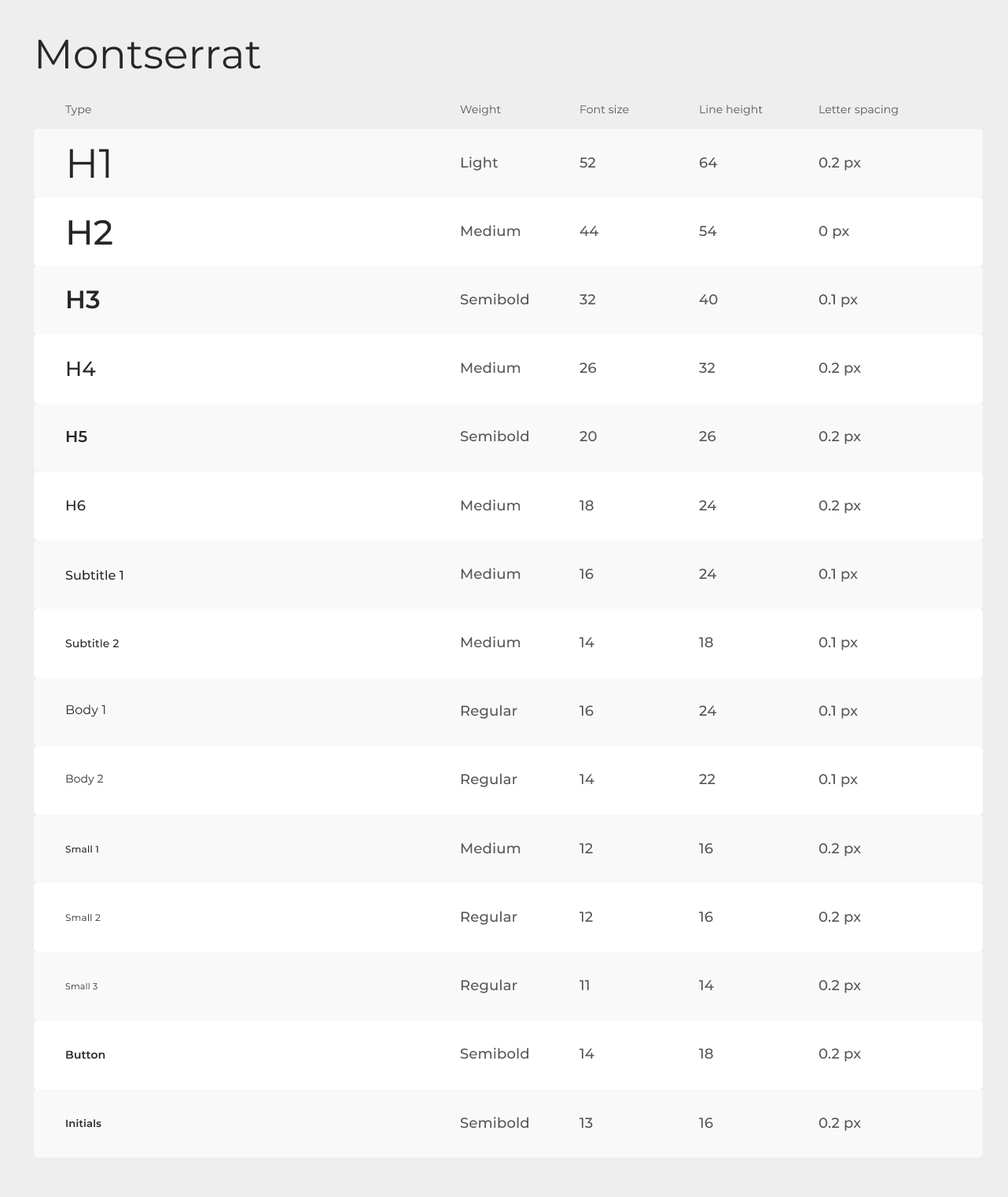Click the Font size column header
Image resolution: width=1008 pixels, height=1197 pixels.
click(x=604, y=109)
